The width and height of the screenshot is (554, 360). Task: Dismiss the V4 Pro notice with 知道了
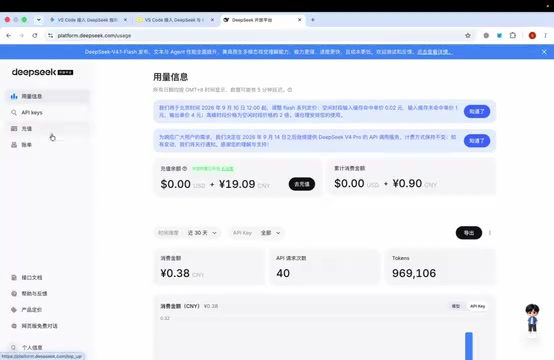(x=477, y=141)
